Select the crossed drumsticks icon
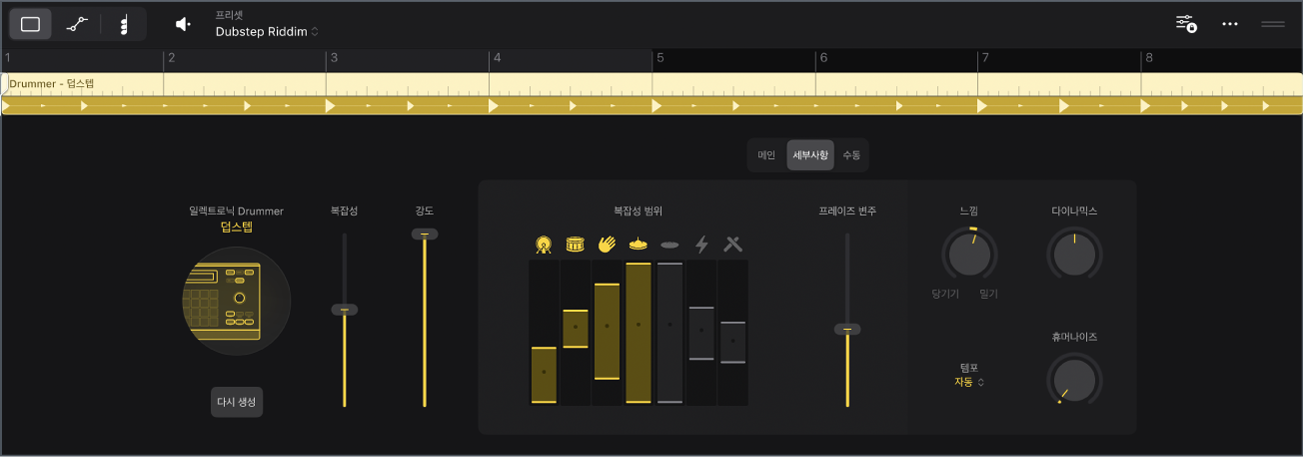 733,244
